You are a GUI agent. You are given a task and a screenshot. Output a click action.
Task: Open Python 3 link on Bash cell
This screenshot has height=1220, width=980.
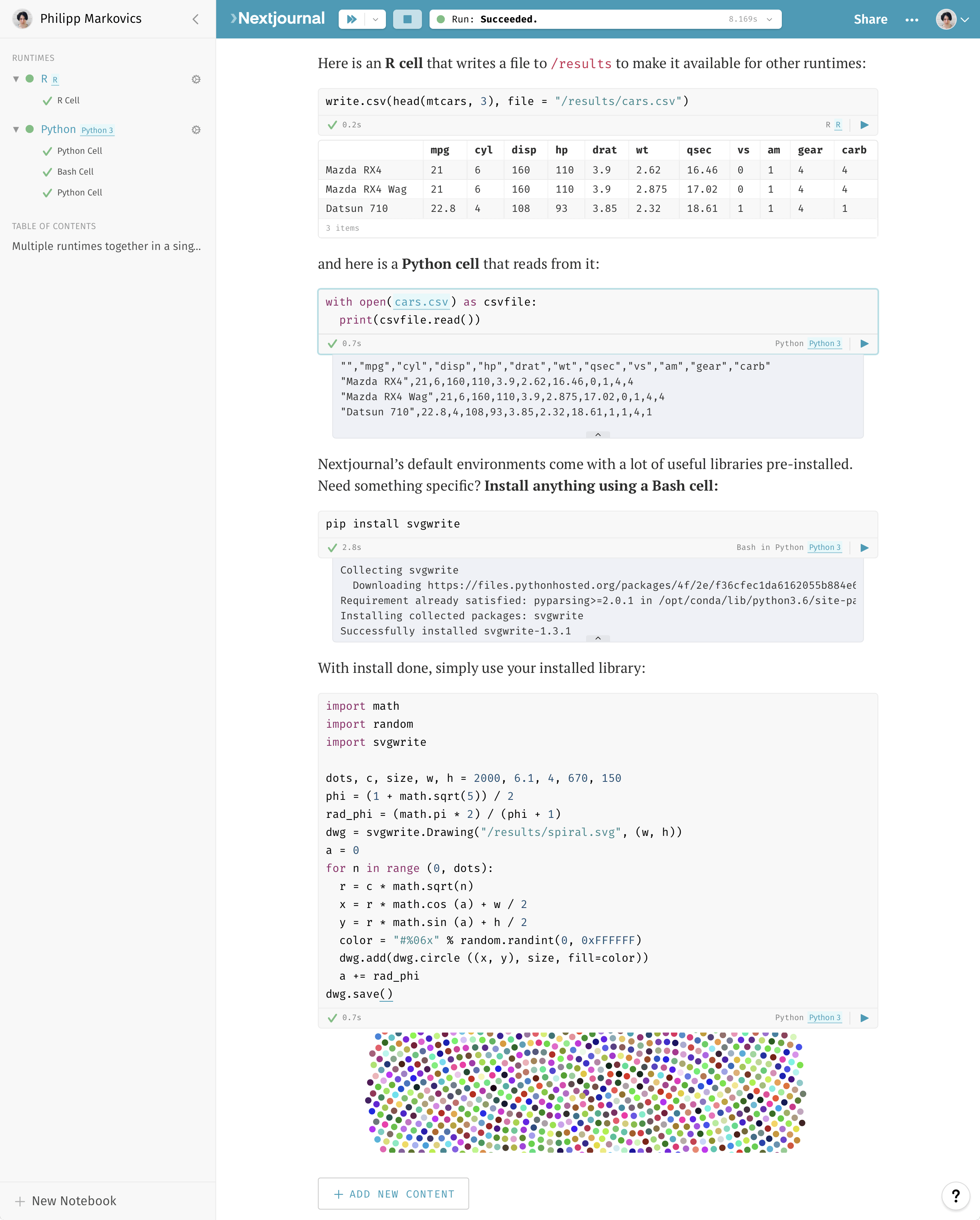tap(825, 548)
